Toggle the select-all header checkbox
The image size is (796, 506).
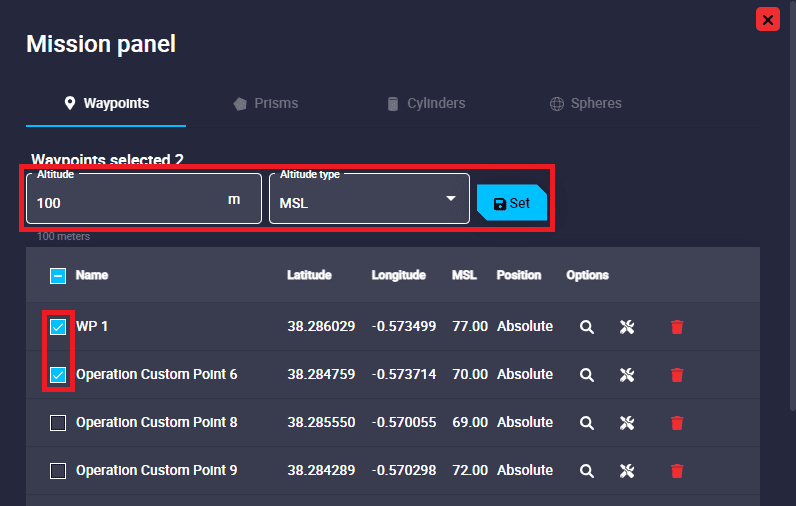tap(58, 276)
